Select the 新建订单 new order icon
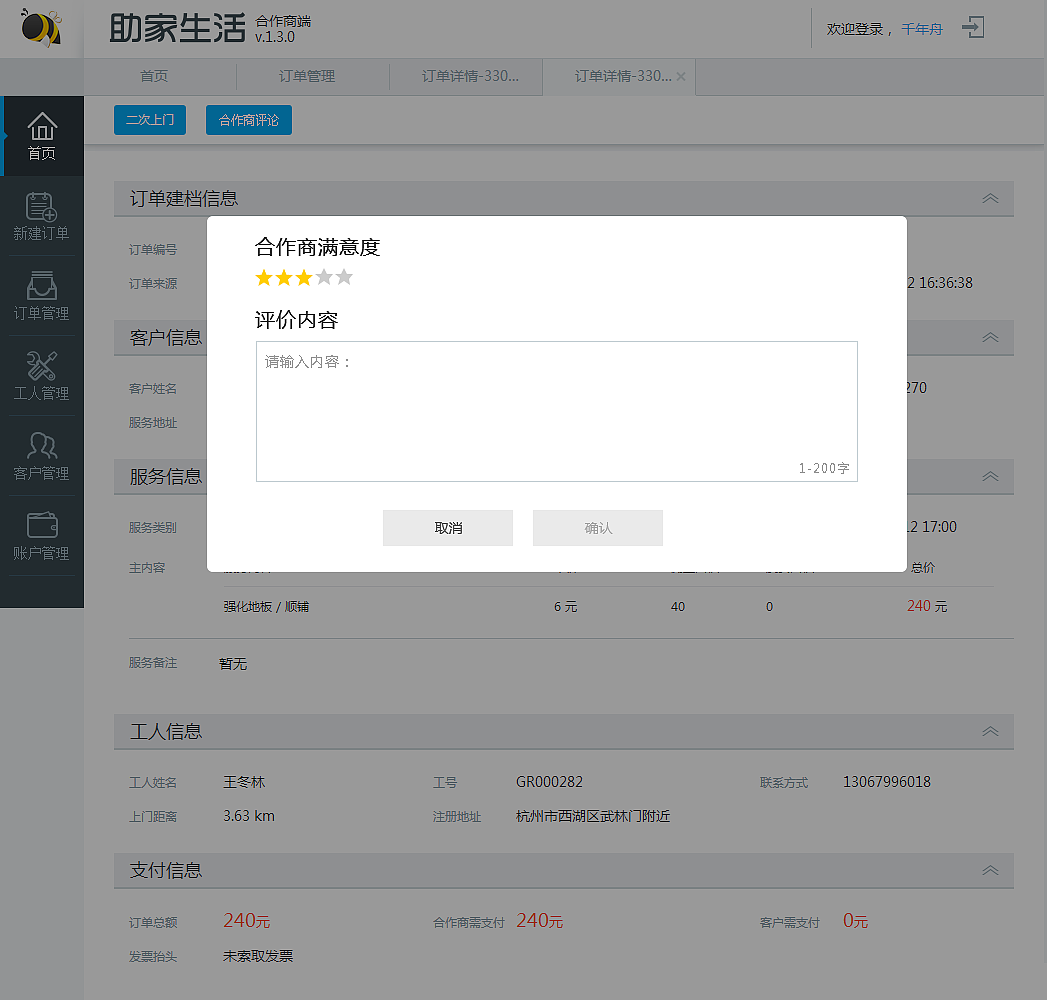Screen dimensions: 1047x1000 [x=42, y=215]
